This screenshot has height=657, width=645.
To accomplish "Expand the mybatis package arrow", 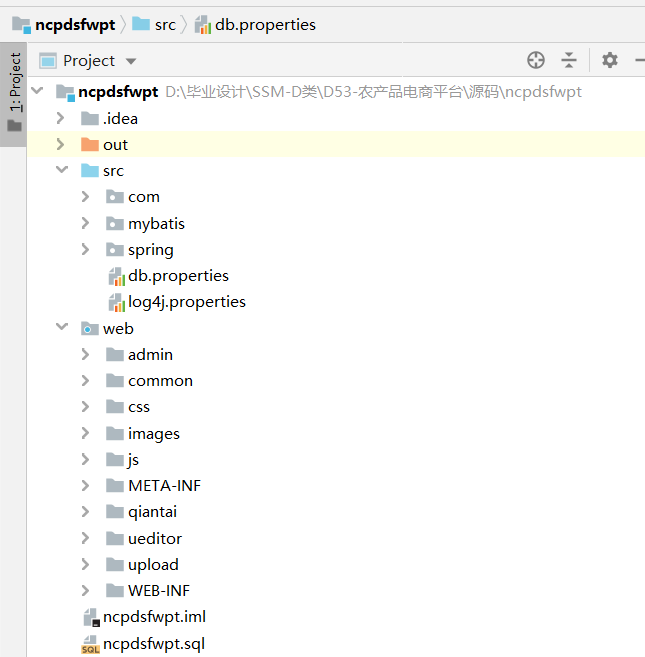I will point(86,223).
